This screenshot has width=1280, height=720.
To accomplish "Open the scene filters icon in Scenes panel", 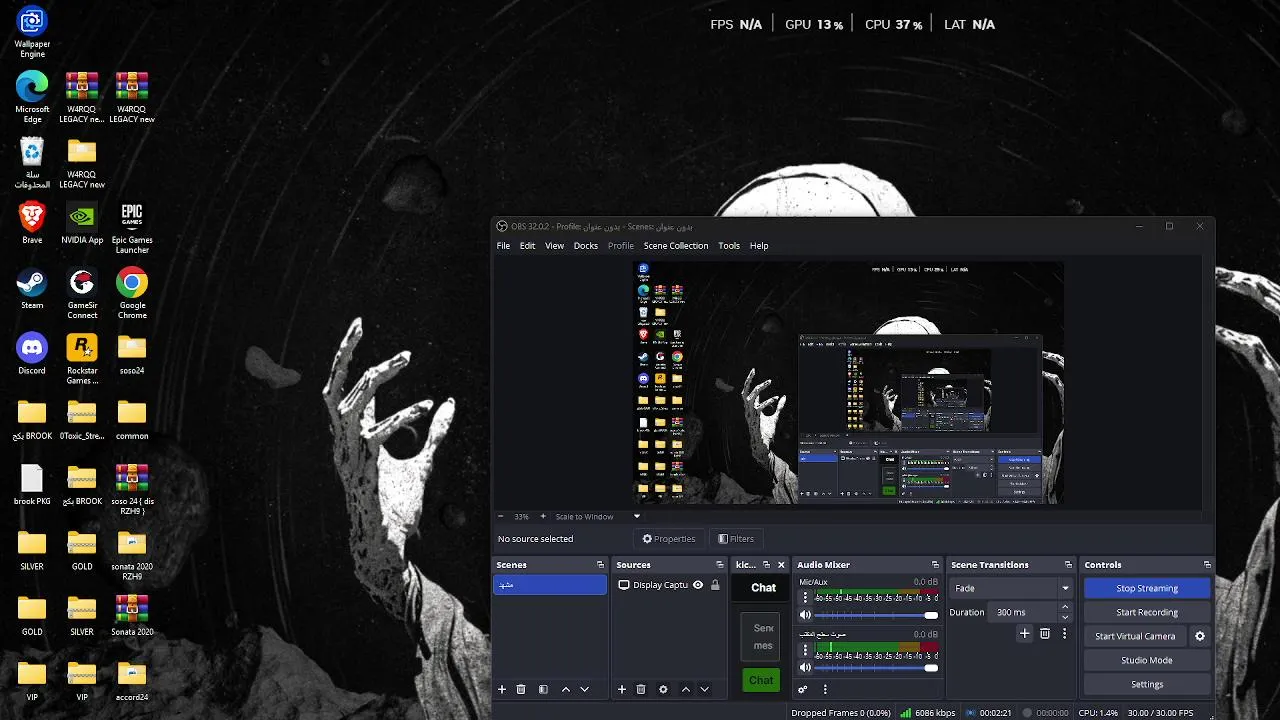I will click(543, 689).
